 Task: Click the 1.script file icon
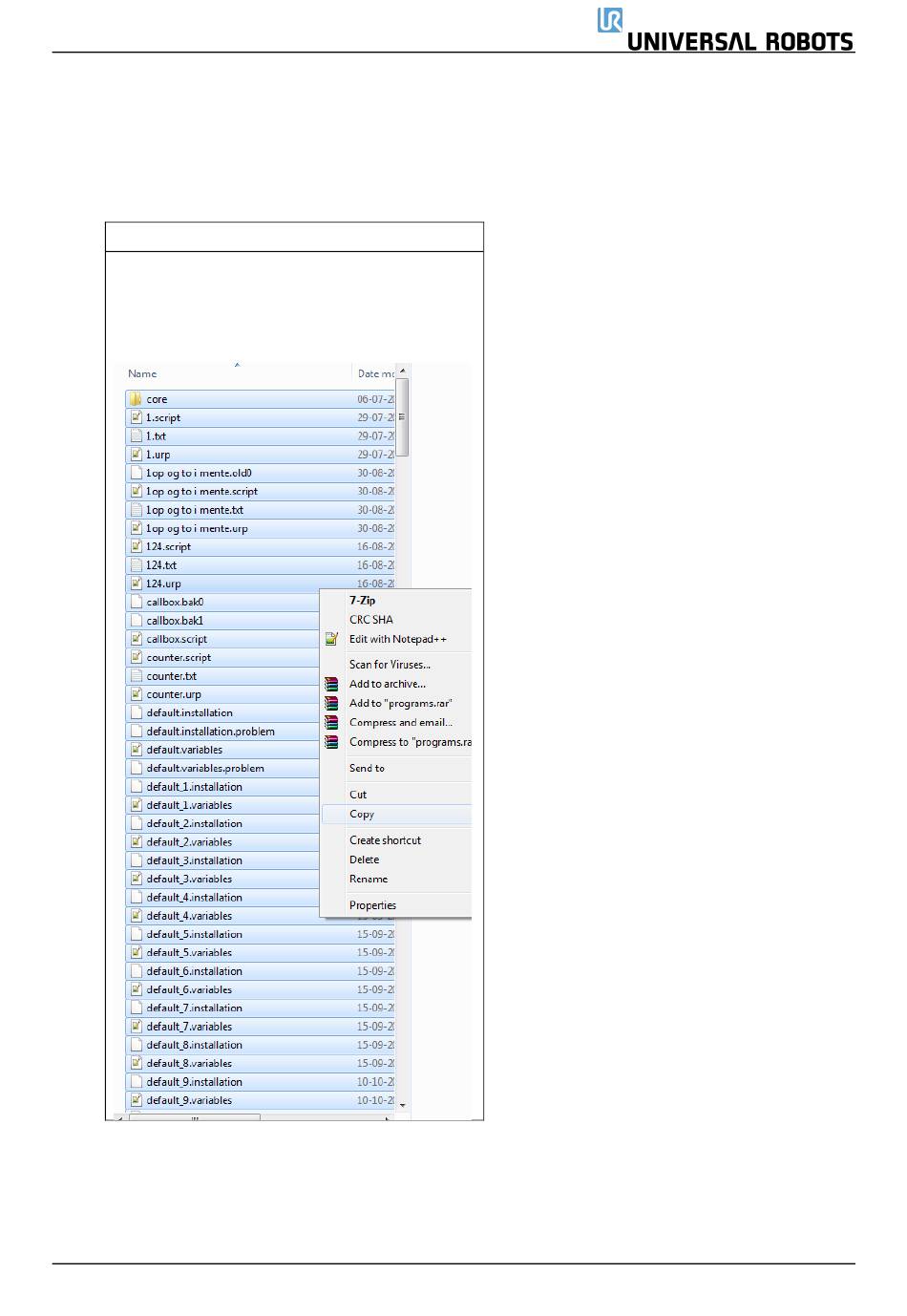(136, 417)
